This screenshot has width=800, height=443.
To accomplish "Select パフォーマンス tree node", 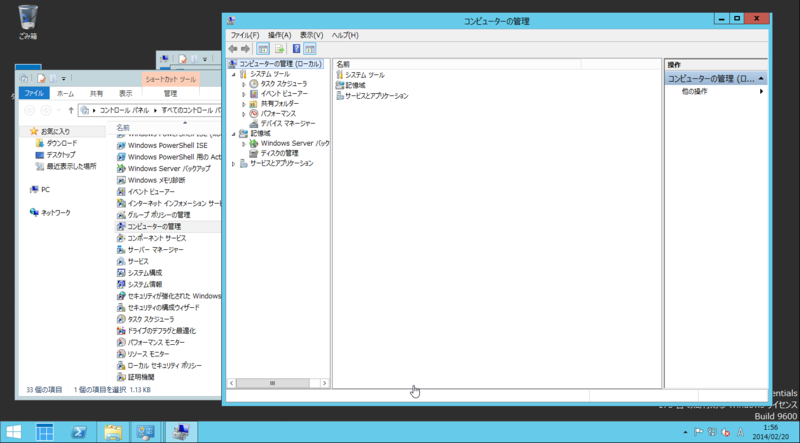I will click(278, 113).
